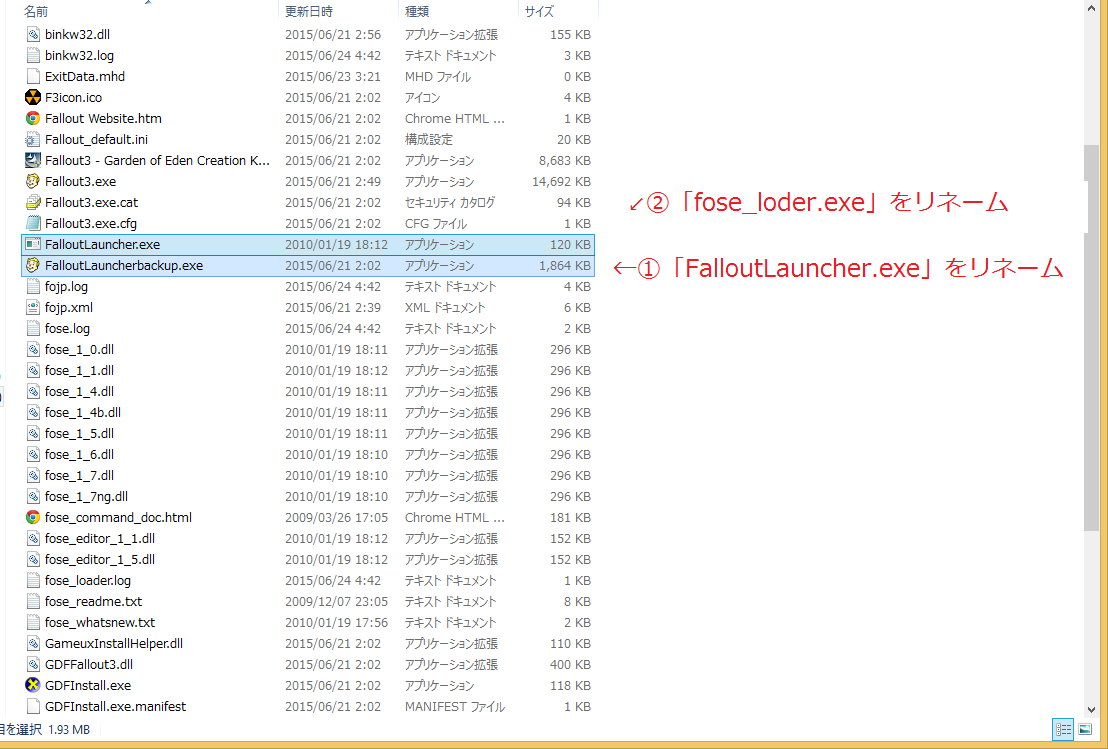Click the scrollbar down arrow
Screen dimensions: 1108x749
[1091, 710]
